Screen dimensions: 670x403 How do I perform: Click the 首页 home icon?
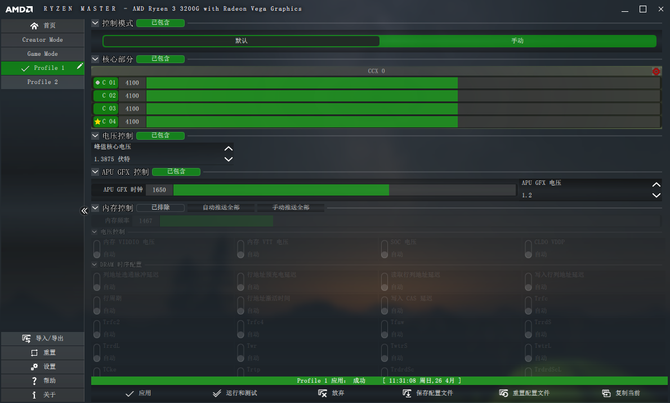pos(36,24)
